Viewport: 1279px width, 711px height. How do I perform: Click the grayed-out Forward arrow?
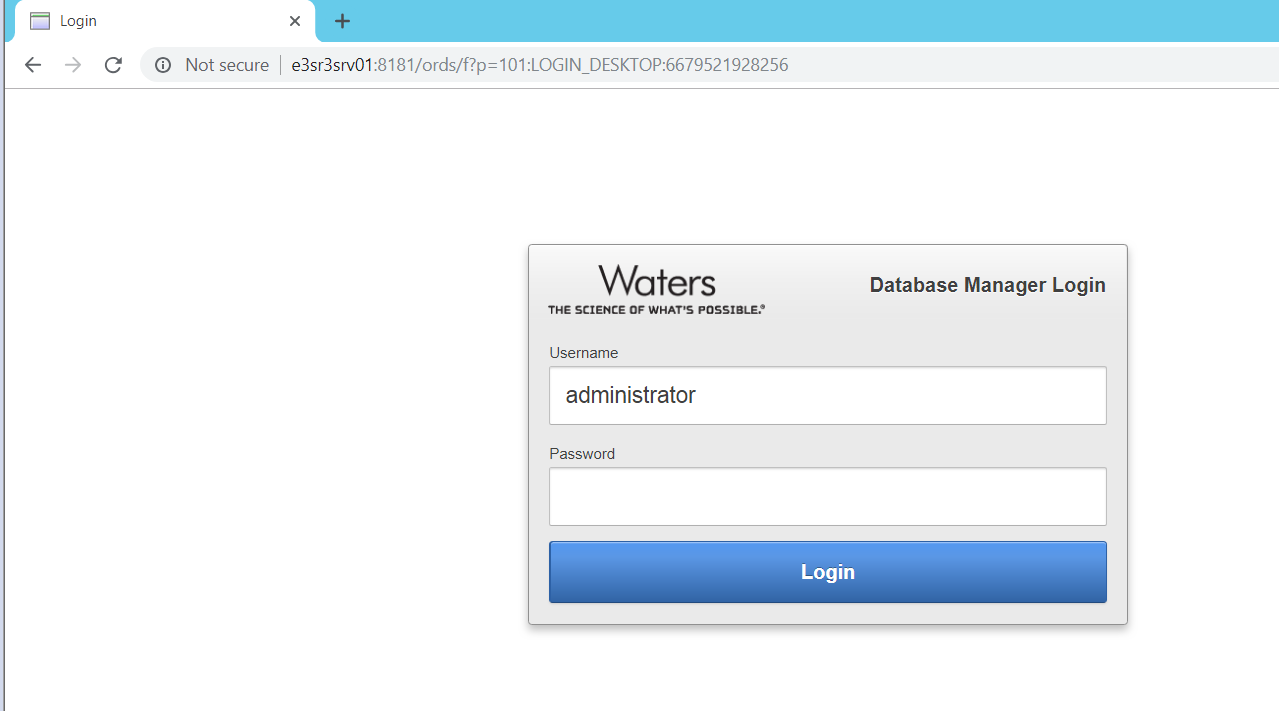point(73,65)
